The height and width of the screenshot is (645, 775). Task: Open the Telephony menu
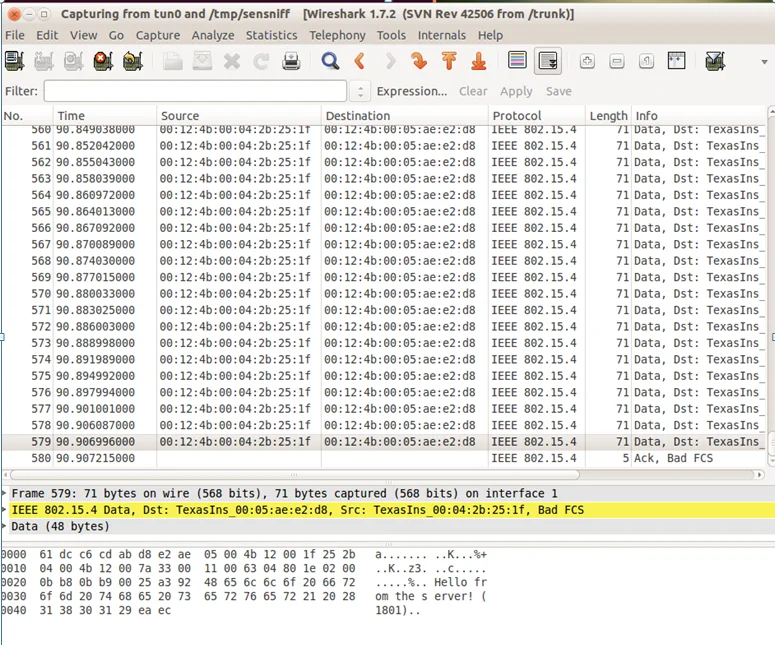pos(337,35)
